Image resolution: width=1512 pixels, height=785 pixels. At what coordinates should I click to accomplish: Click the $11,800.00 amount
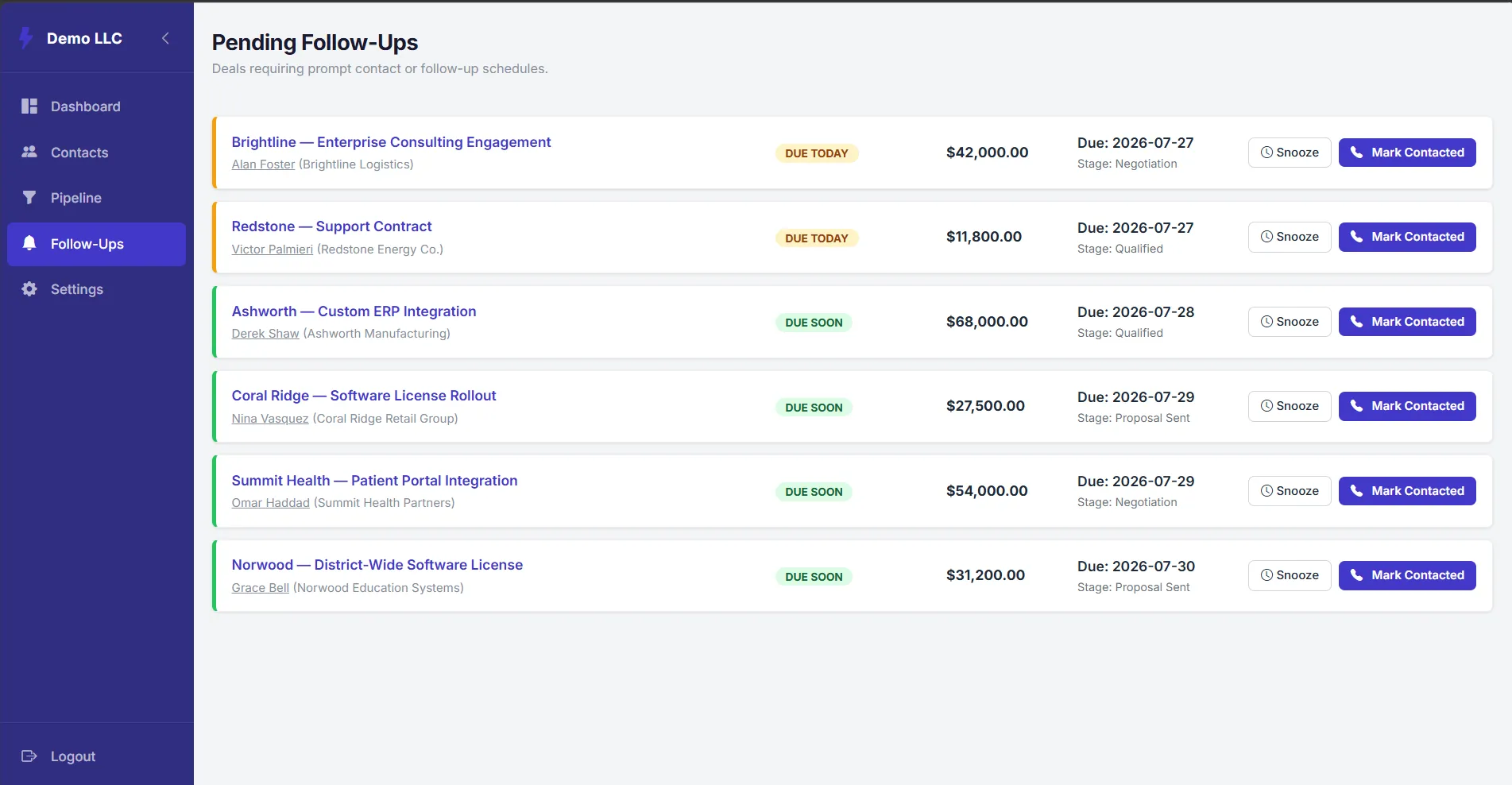coord(984,237)
